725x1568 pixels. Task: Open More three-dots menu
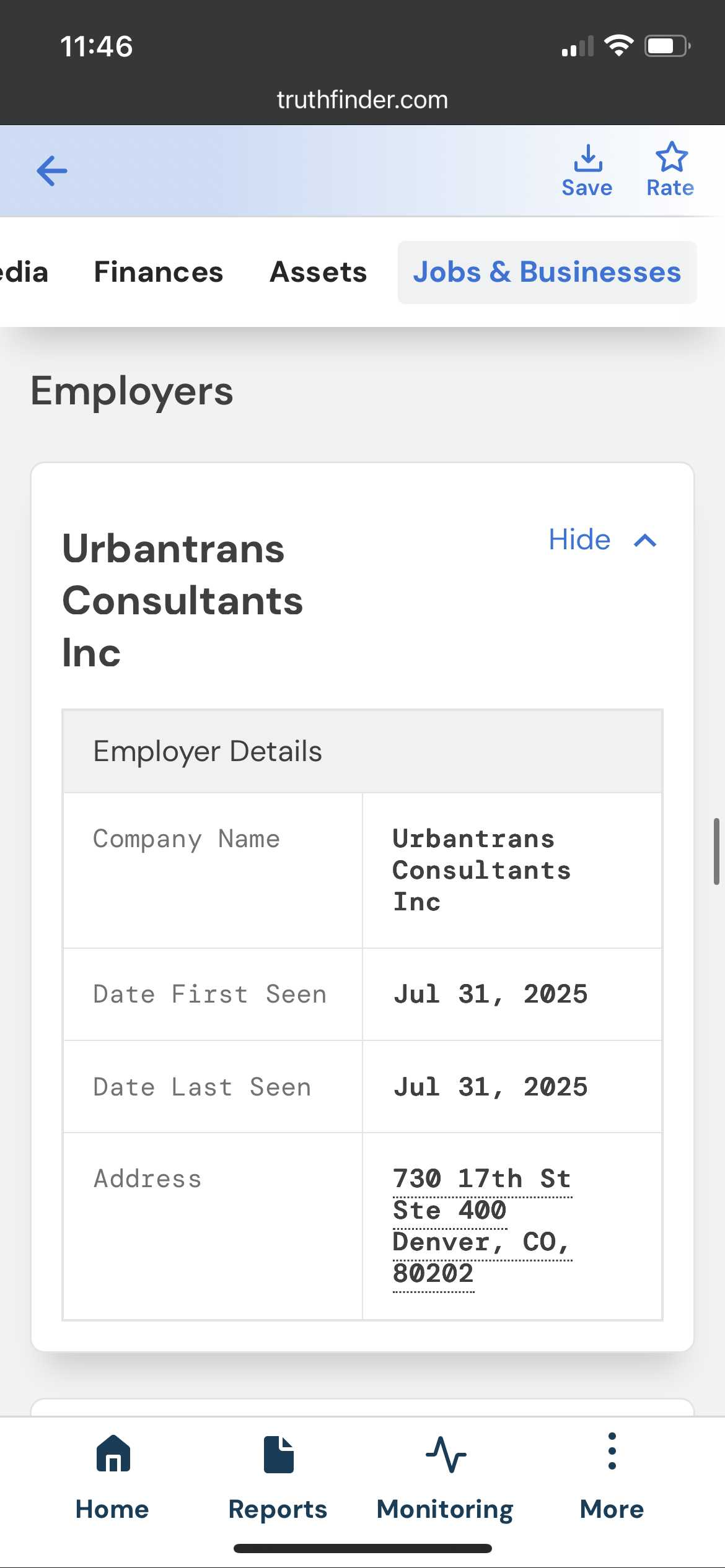[612, 1452]
